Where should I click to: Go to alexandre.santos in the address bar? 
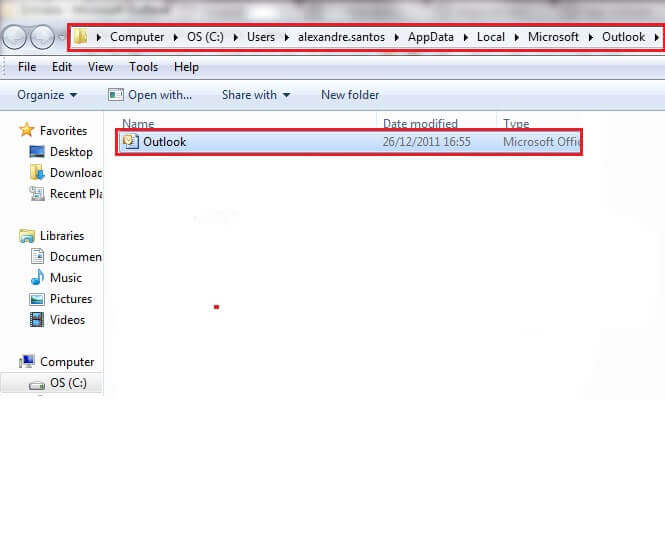coord(341,37)
